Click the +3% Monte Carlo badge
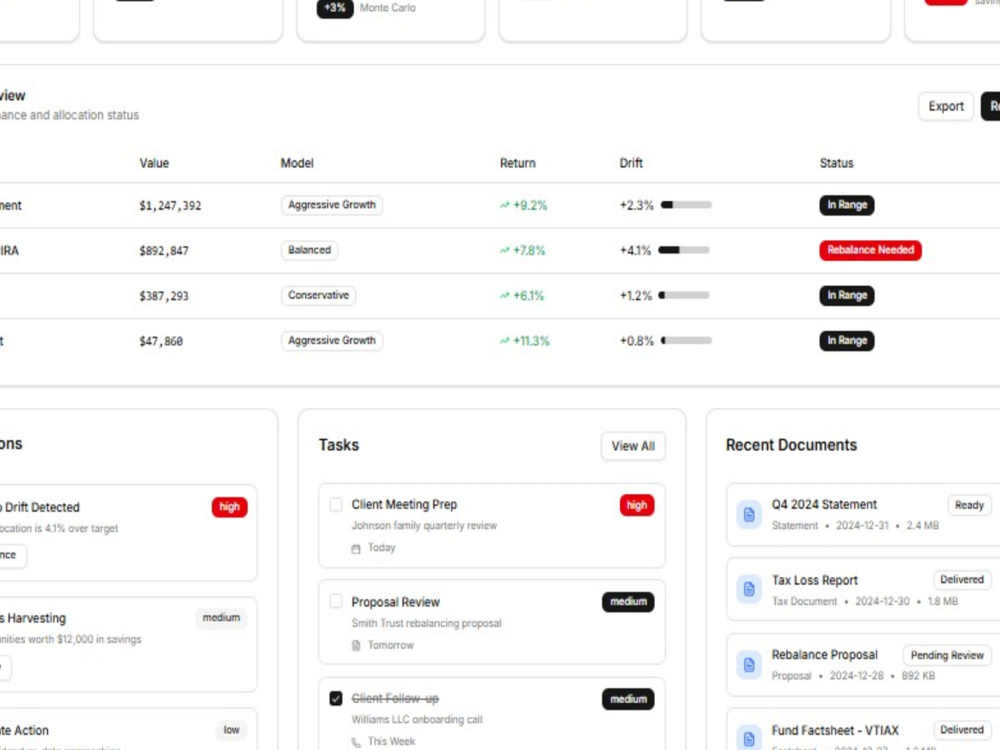Screen dimensions: 1000x750 (335, 8)
